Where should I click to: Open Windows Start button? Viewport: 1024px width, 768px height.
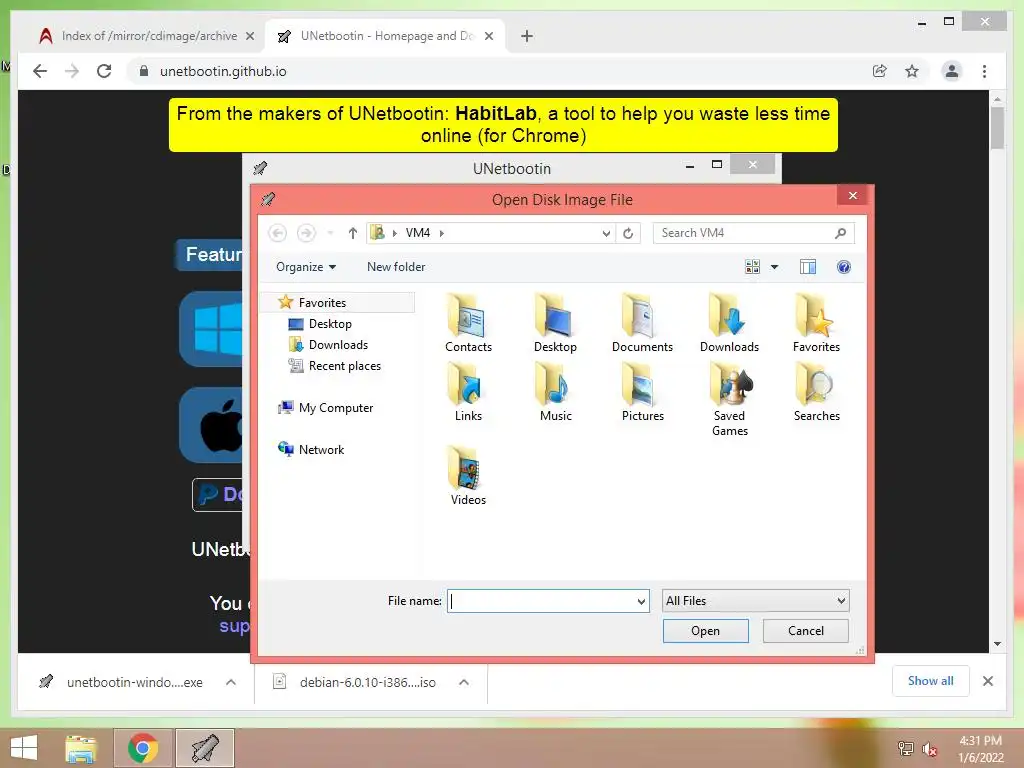(24, 748)
